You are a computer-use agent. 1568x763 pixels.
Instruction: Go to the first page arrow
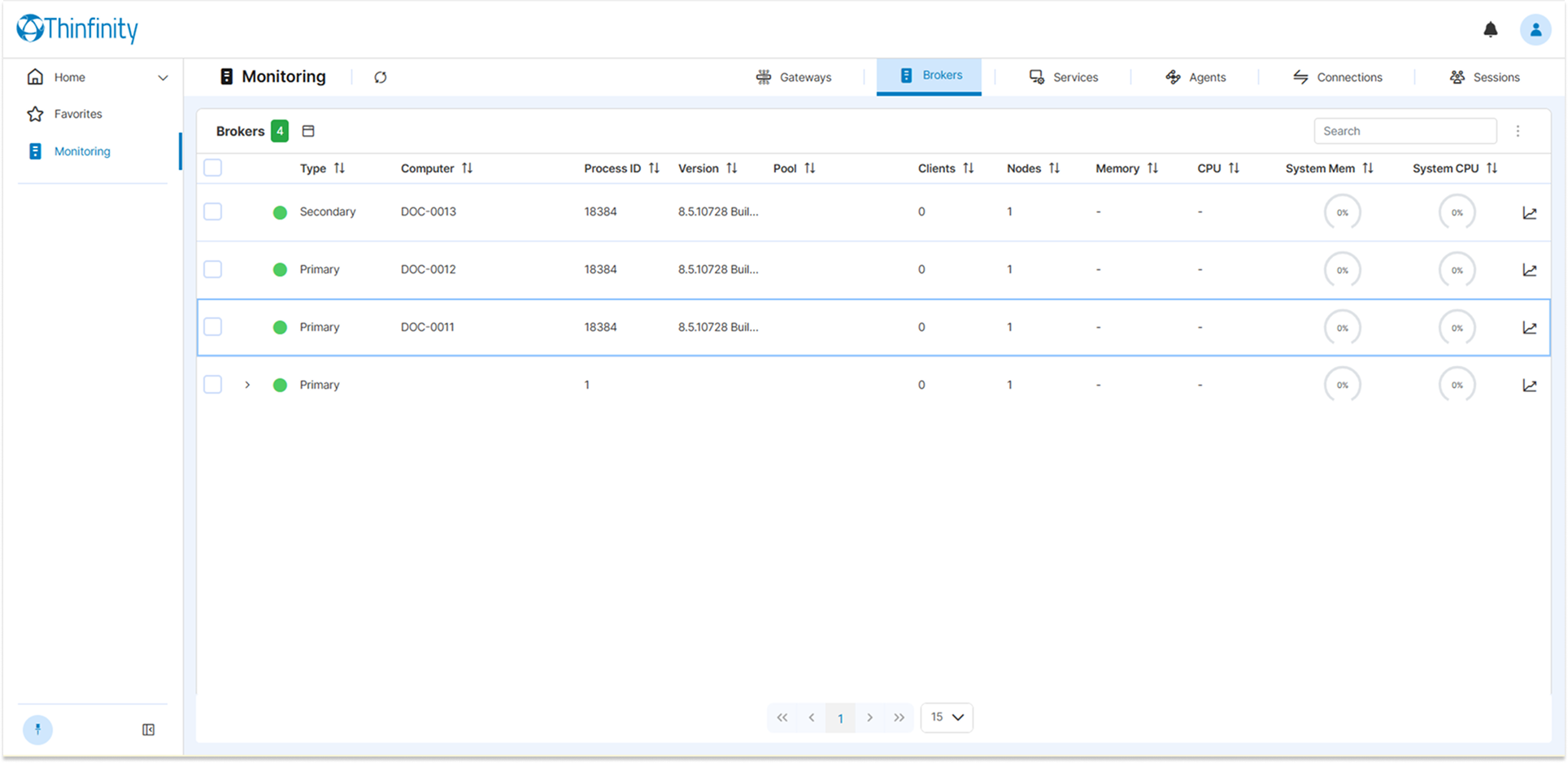coord(782,717)
